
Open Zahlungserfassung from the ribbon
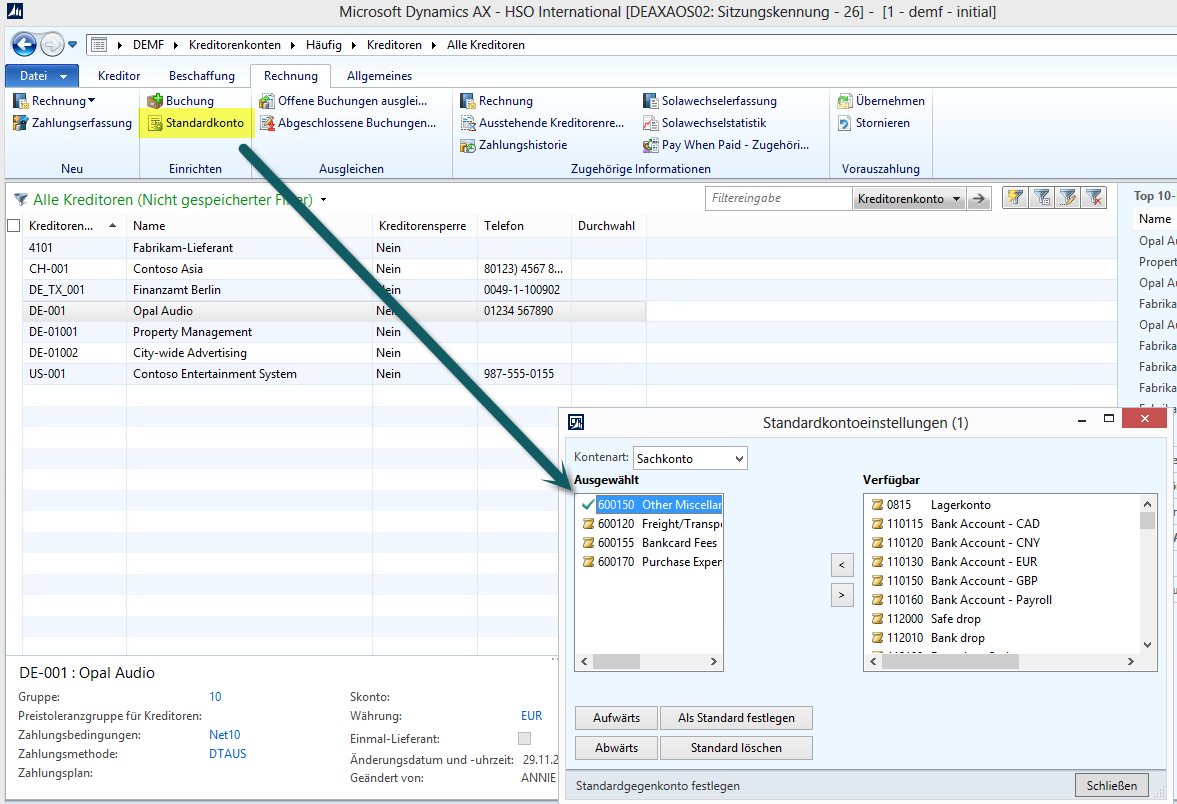pyautogui.click(x=20, y=123)
